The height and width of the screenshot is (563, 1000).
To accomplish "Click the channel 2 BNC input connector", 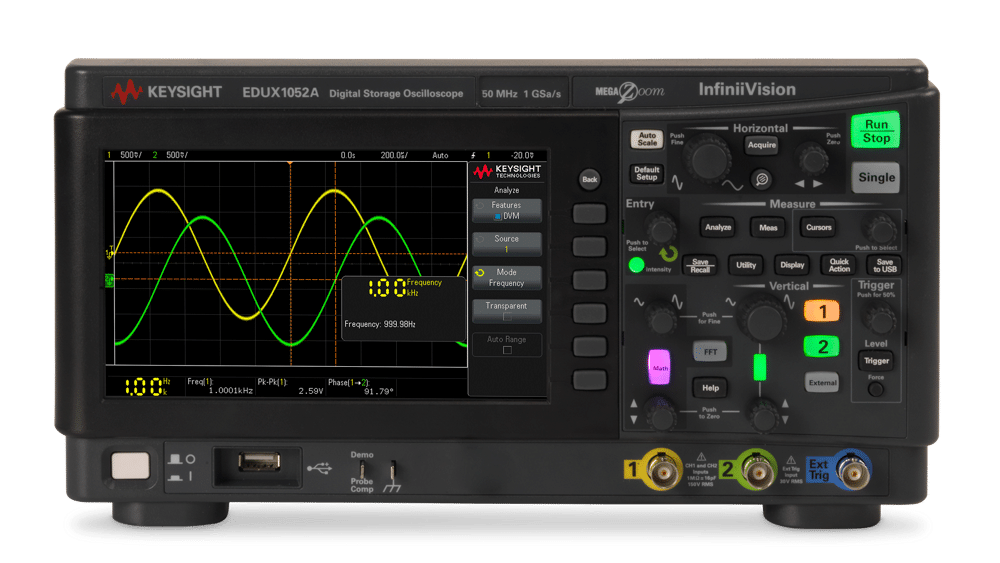I will [758, 471].
